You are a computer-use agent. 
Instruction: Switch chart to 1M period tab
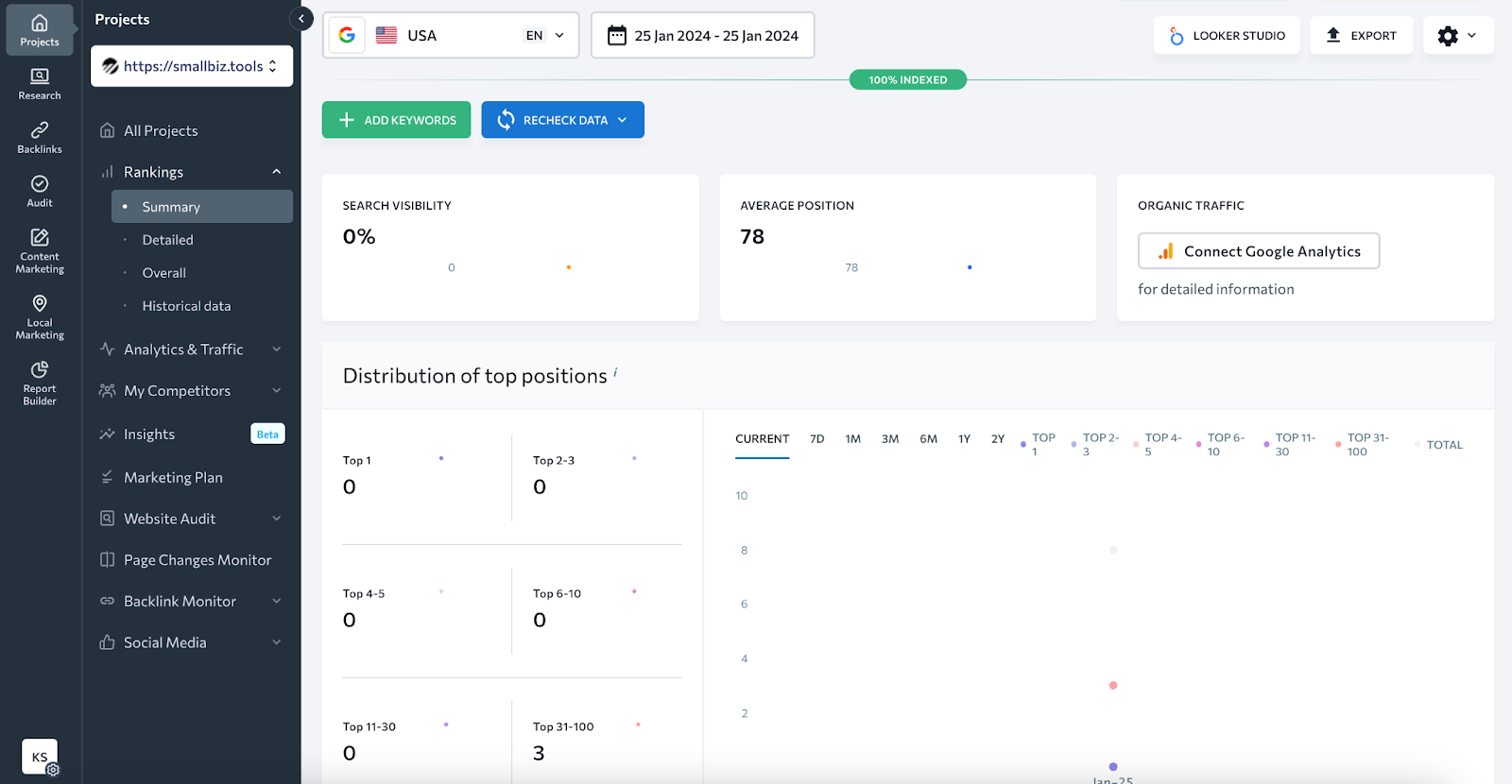(x=852, y=439)
